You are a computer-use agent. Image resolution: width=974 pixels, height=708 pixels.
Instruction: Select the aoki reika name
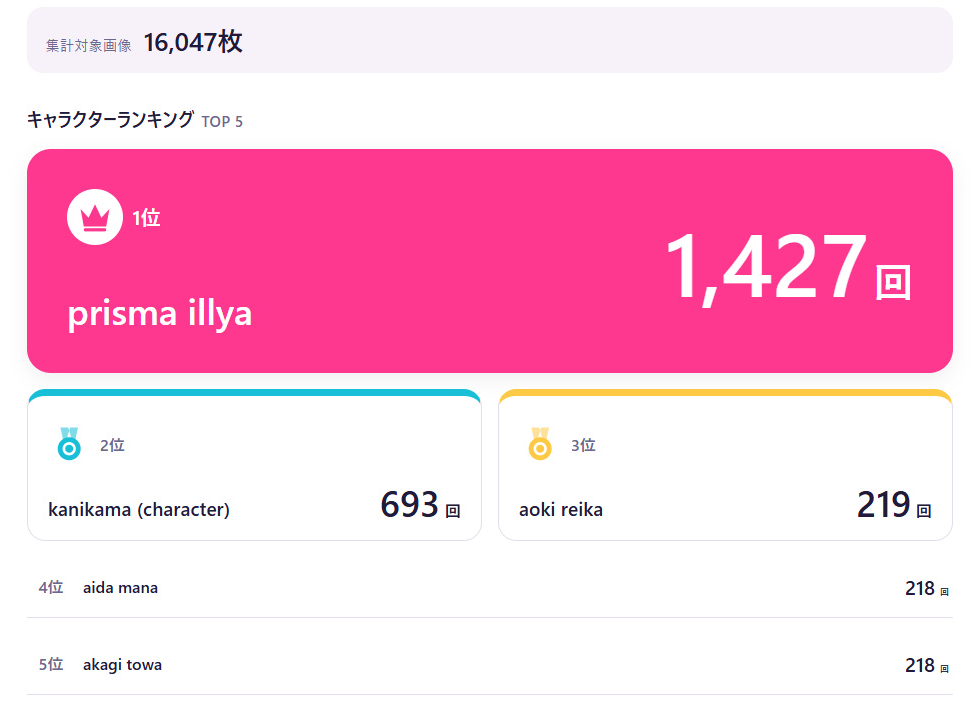point(561,510)
